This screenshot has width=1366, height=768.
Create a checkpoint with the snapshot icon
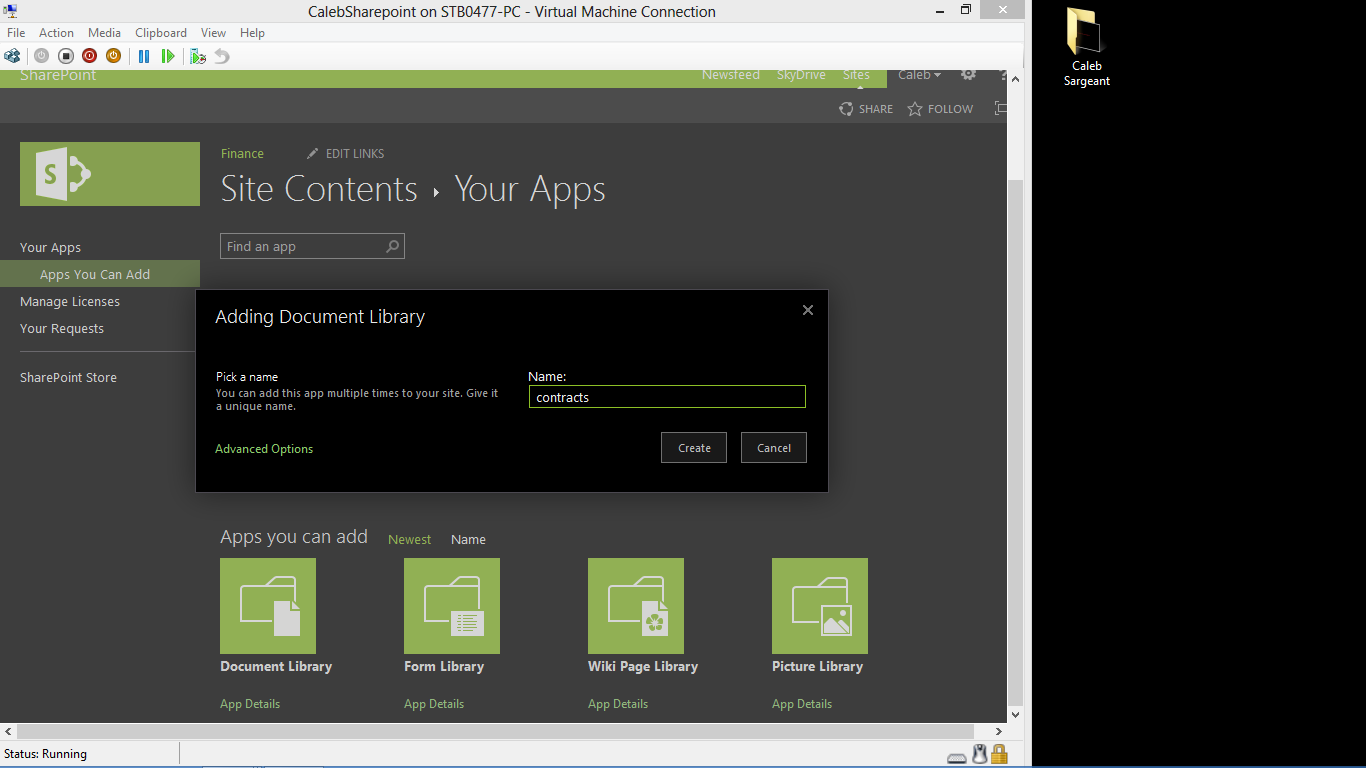[x=198, y=56]
